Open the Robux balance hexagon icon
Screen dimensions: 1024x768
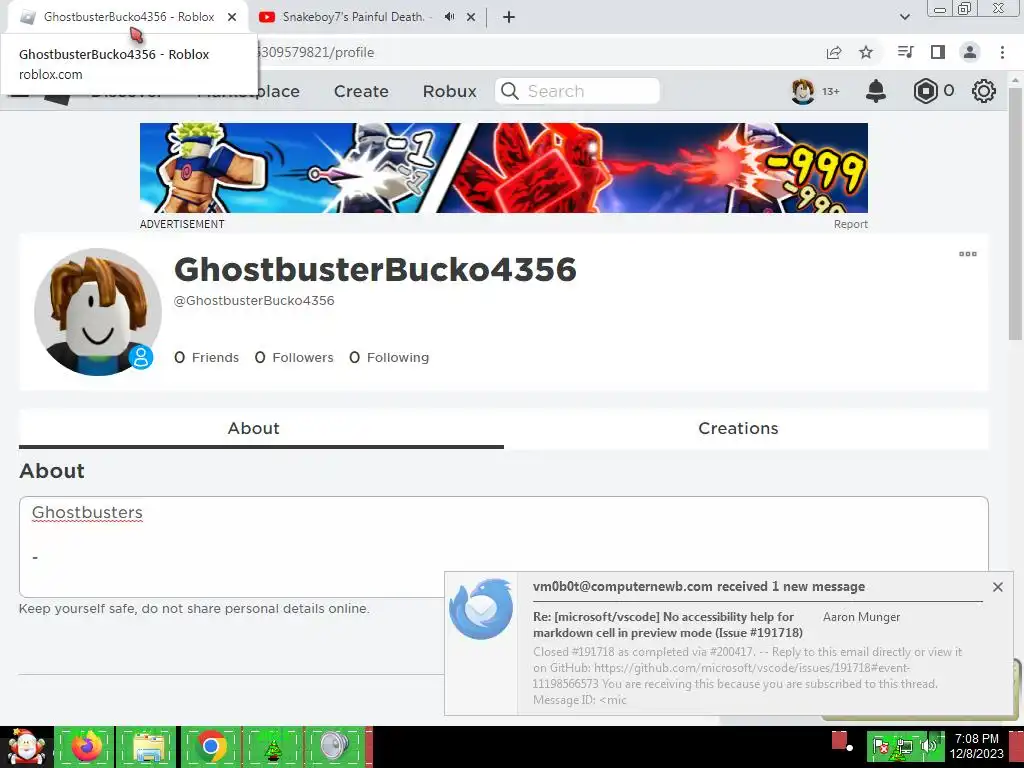click(x=925, y=91)
